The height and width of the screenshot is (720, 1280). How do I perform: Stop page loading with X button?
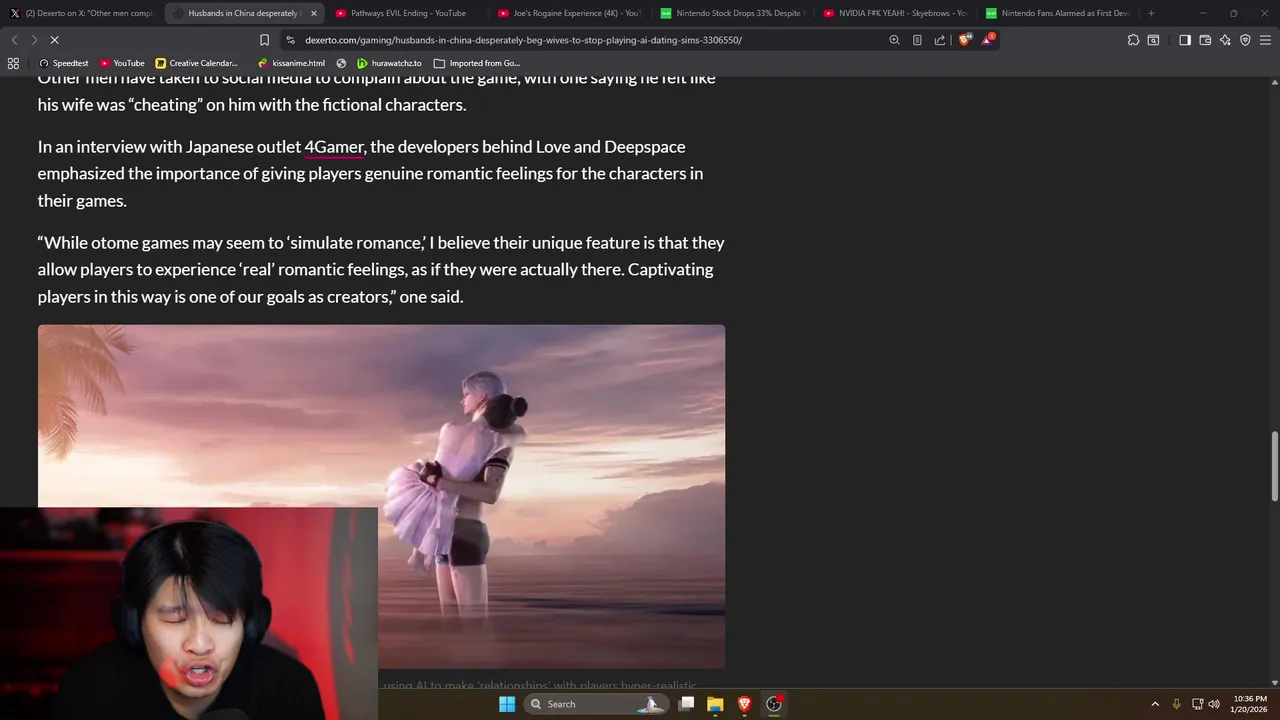point(55,40)
